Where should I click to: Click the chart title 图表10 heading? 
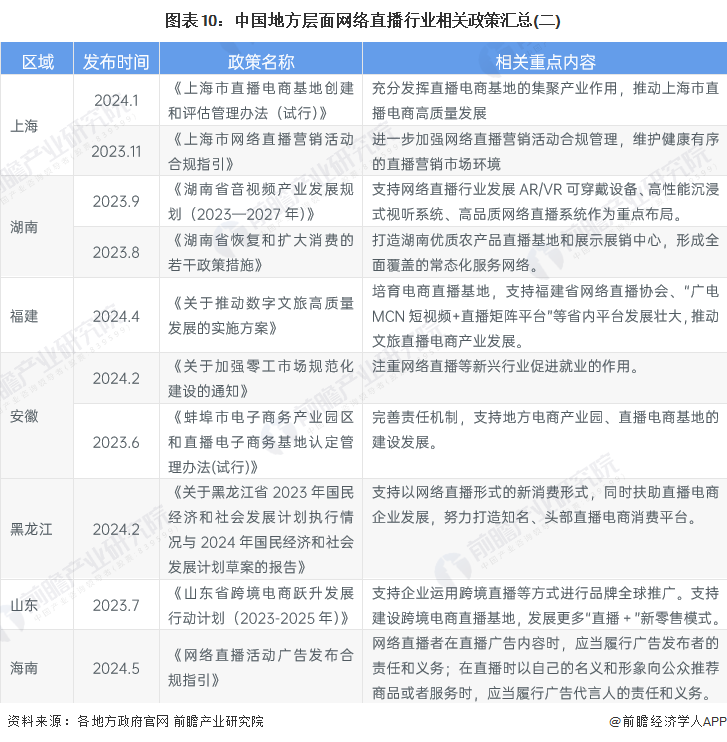click(363, 19)
